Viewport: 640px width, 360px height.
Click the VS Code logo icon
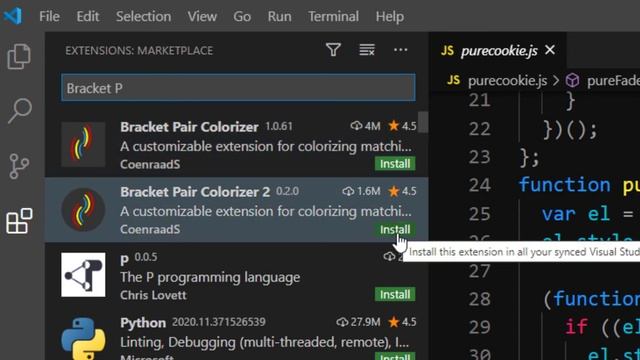[x=13, y=16]
